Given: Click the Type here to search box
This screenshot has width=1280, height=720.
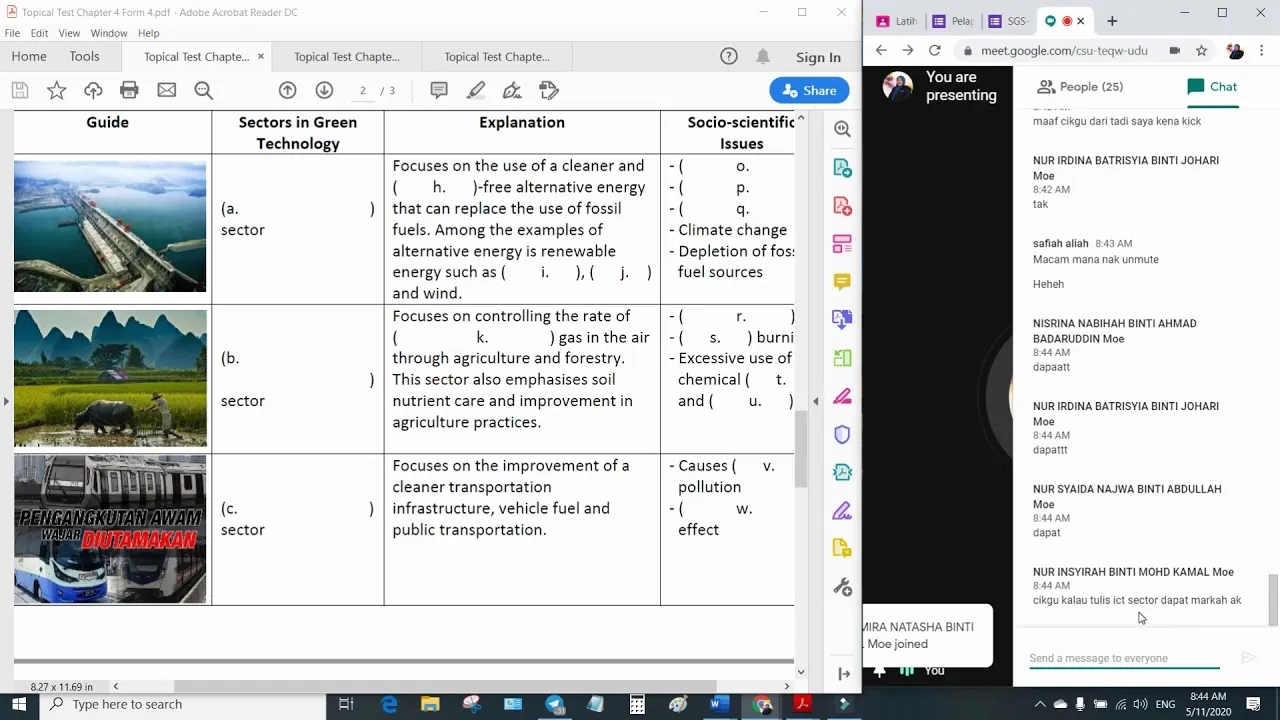Looking at the screenshot, I should [x=183, y=705].
